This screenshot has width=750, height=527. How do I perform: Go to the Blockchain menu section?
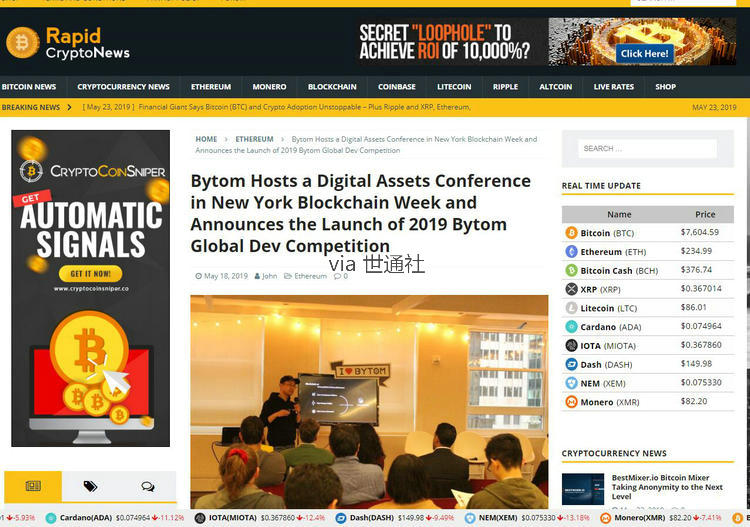click(x=332, y=87)
